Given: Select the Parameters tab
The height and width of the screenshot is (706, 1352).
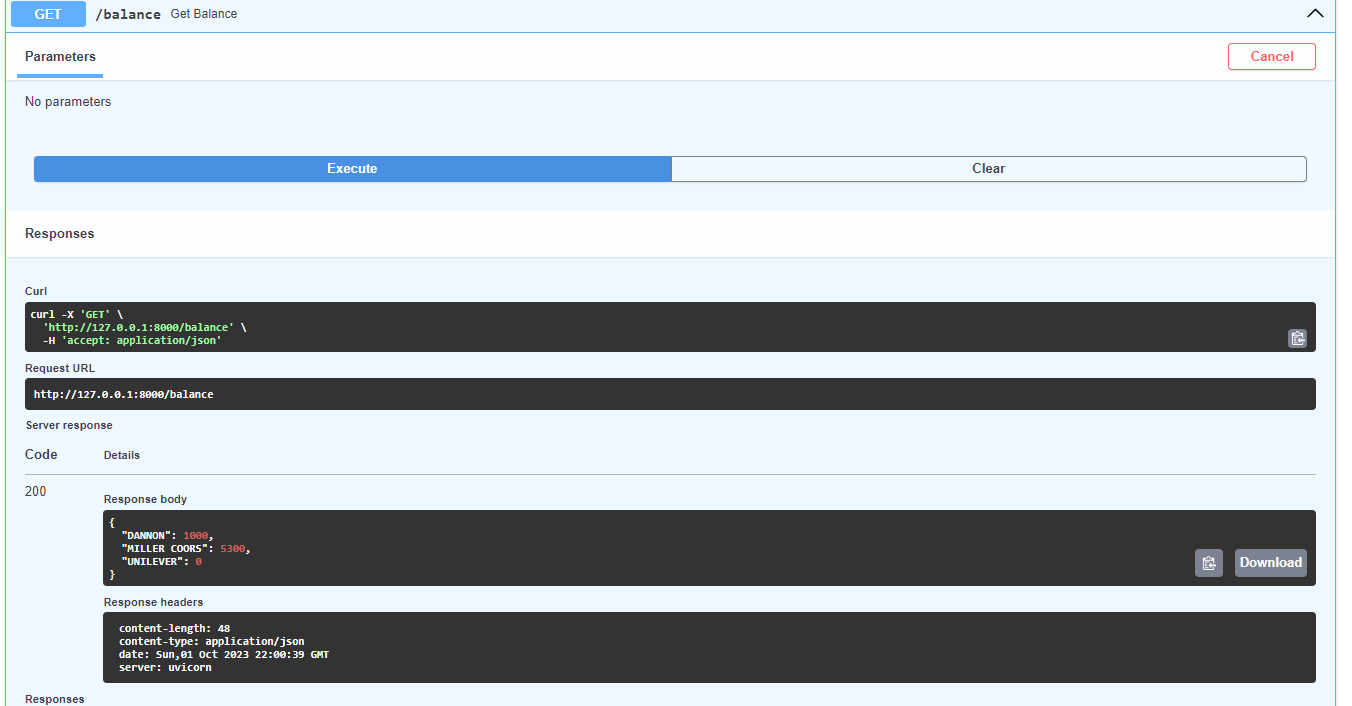Looking at the screenshot, I should pos(60,57).
